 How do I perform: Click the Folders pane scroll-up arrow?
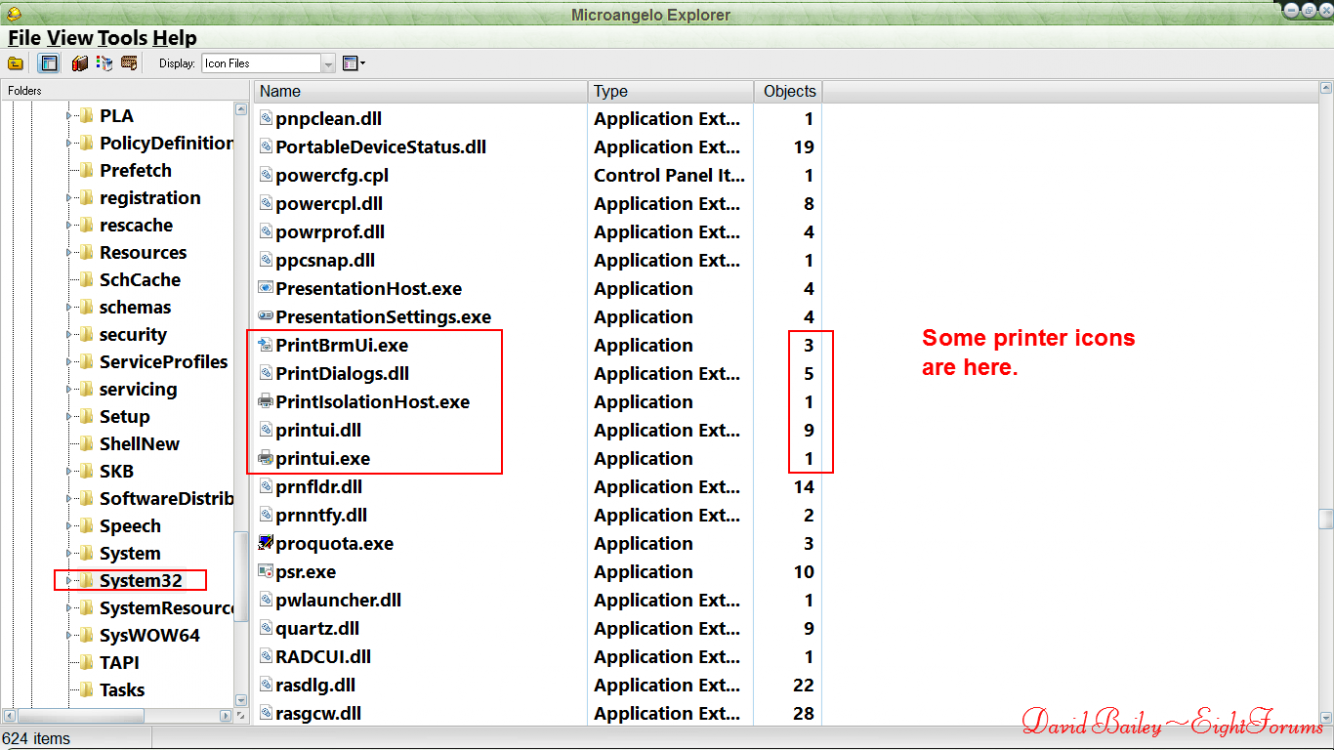[240, 108]
